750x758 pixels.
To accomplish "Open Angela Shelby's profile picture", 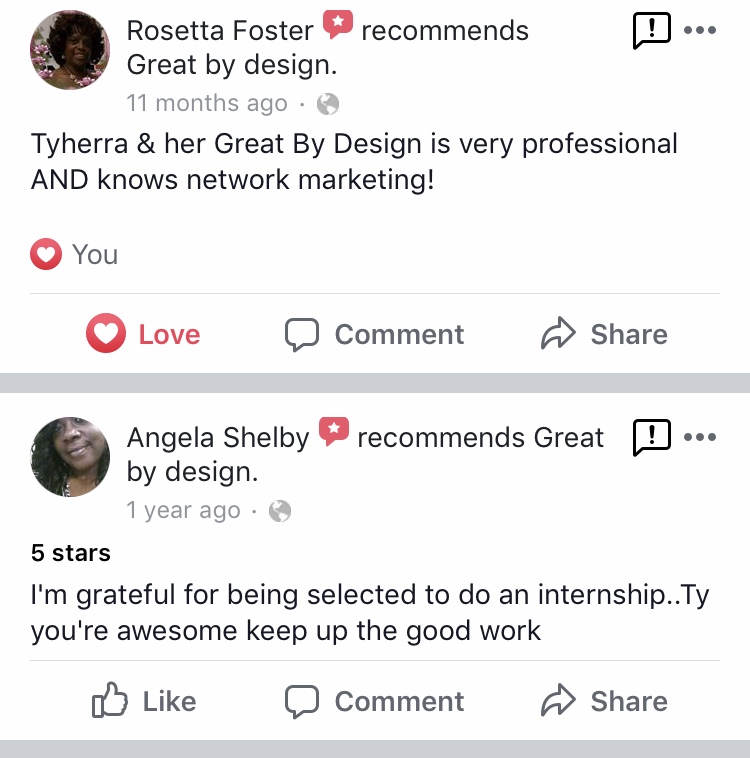I will (70, 457).
